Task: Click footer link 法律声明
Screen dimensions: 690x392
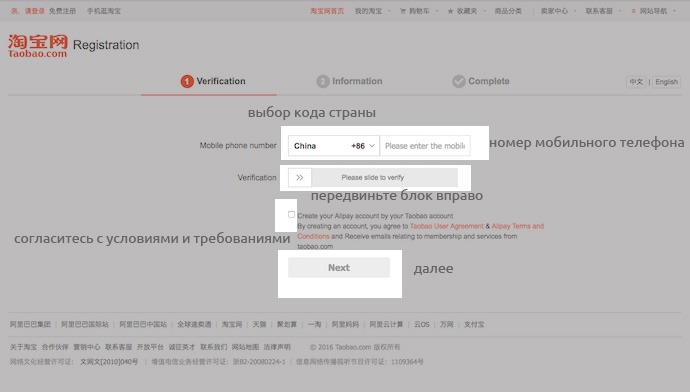Action: tap(277, 347)
